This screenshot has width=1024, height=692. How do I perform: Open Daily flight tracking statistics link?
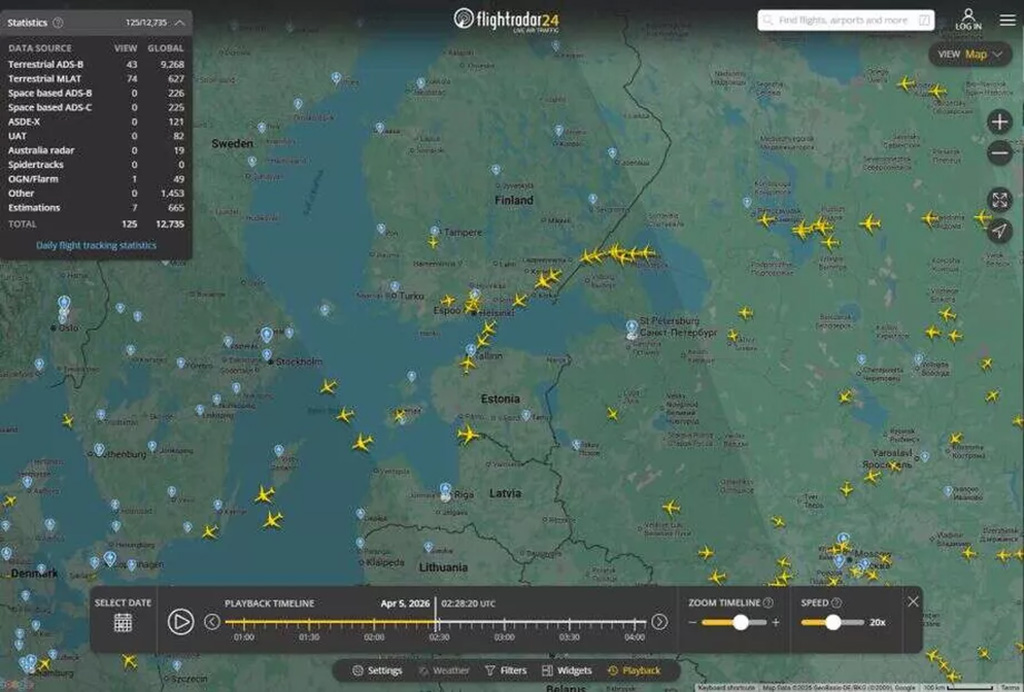point(96,245)
